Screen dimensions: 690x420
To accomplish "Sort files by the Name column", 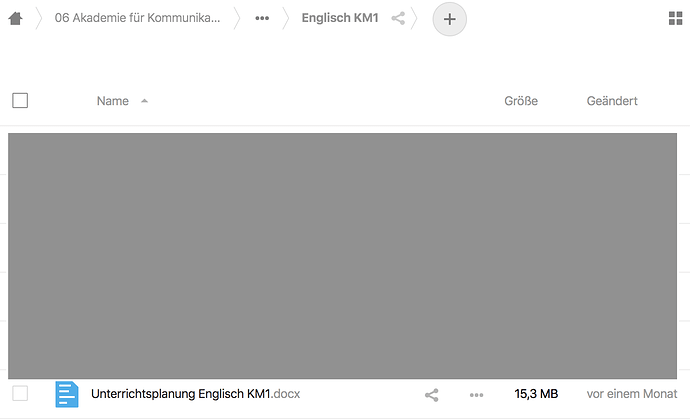I will 113,101.
